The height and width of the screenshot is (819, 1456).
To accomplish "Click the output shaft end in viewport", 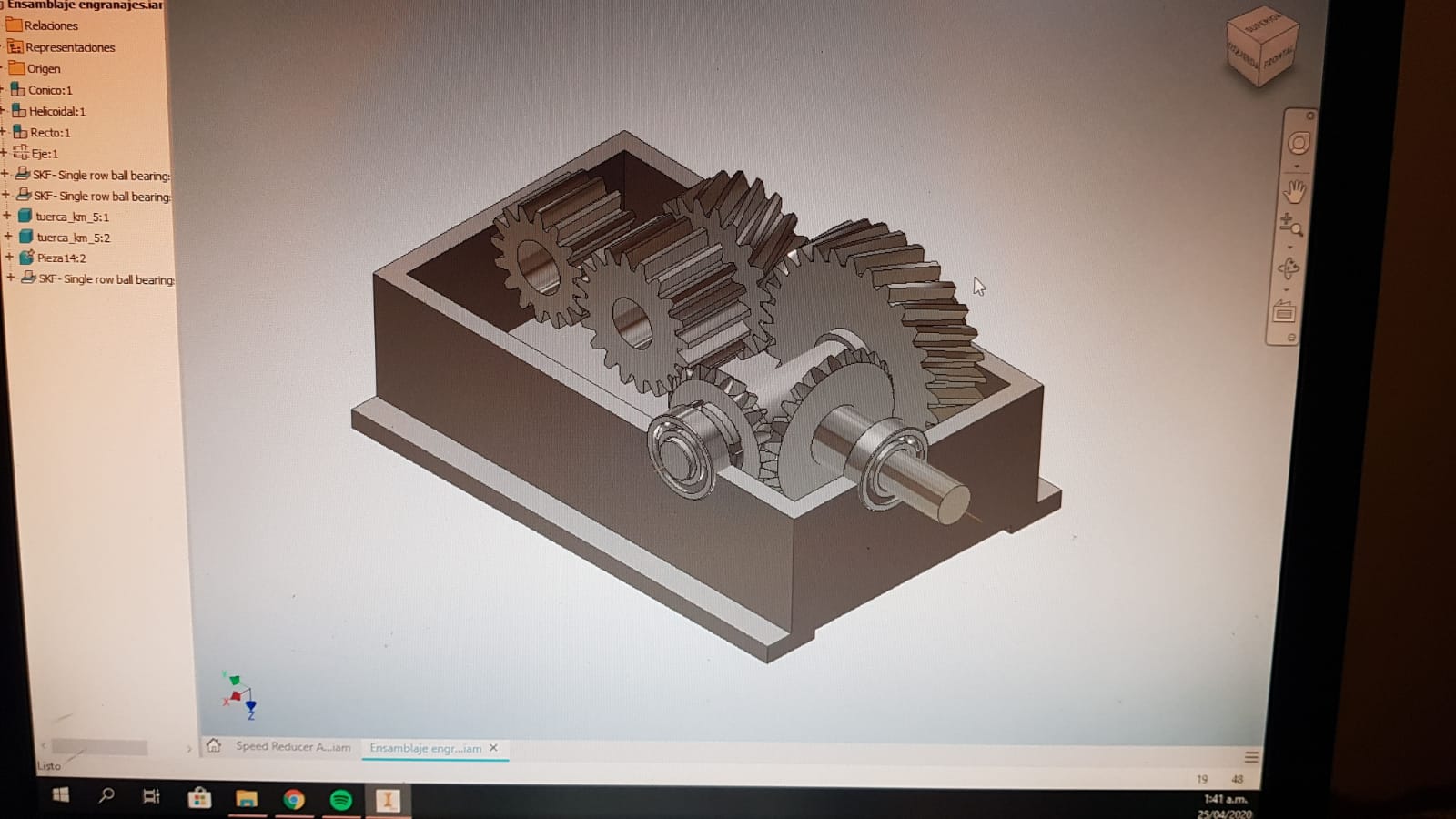I will point(952,504).
